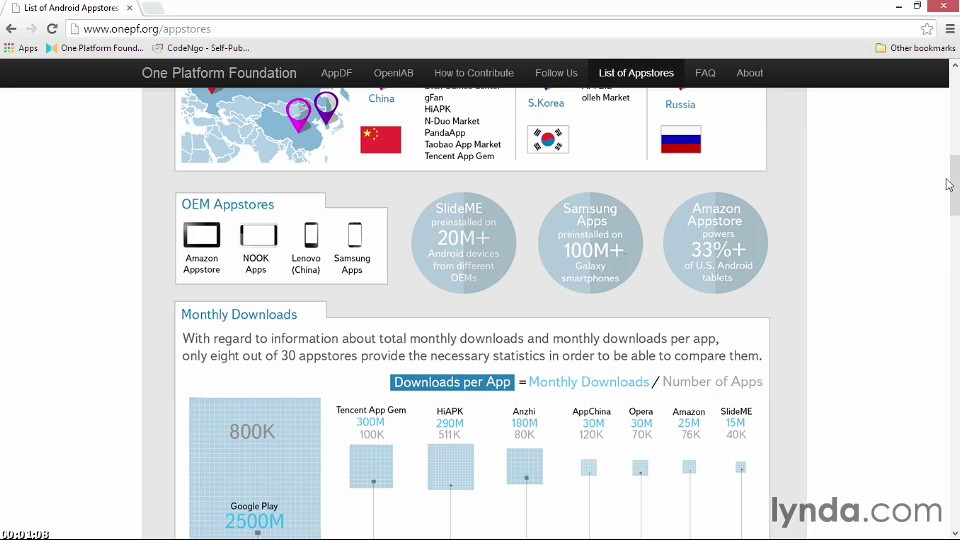This screenshot has width=960, height=540.
Task: Click the HiAPK entry in China list
Action: pyautogui.click(x=437, y=109)
